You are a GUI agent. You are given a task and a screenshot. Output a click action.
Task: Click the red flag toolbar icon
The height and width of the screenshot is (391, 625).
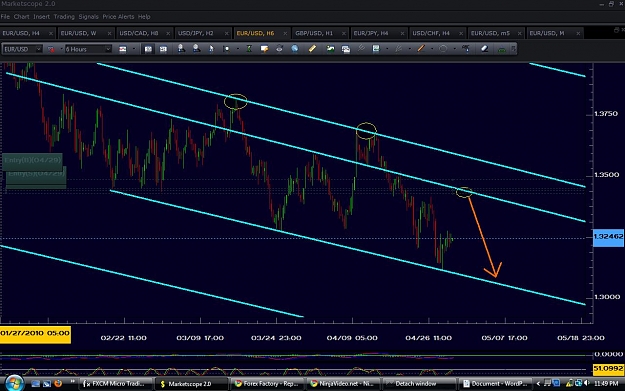[x=51, y=49]
